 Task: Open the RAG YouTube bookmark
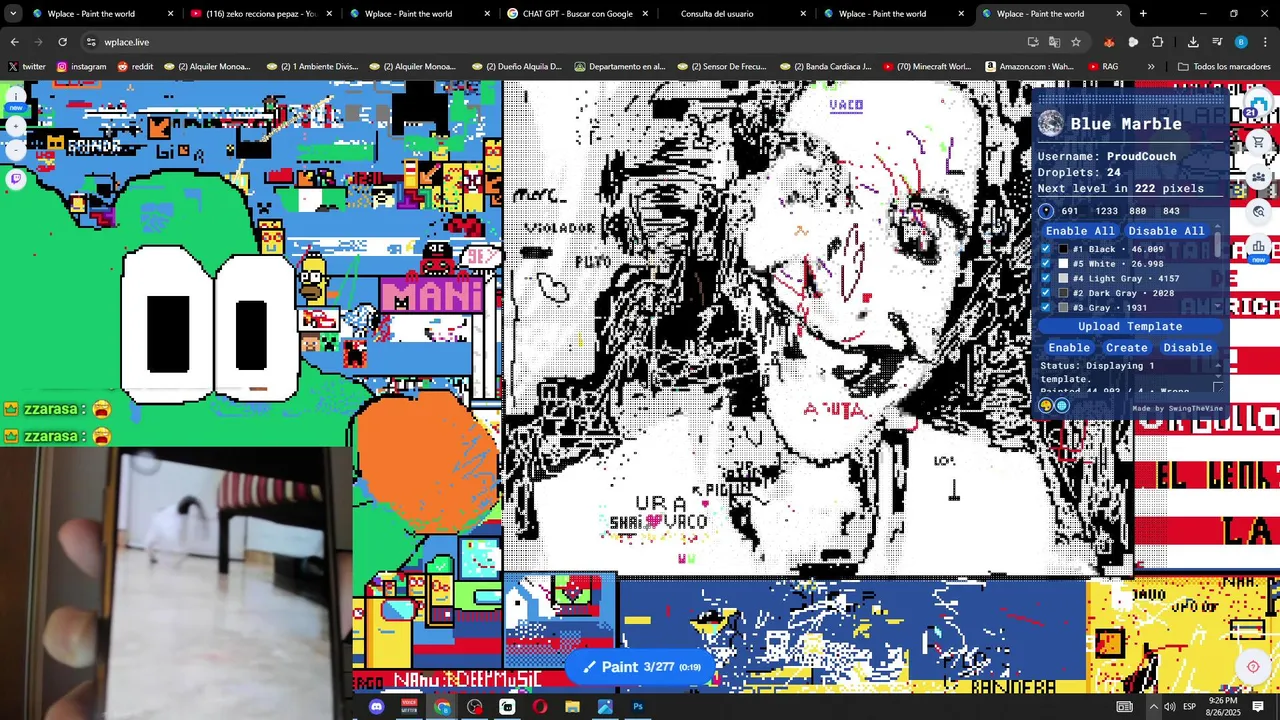click(1103, 67)
